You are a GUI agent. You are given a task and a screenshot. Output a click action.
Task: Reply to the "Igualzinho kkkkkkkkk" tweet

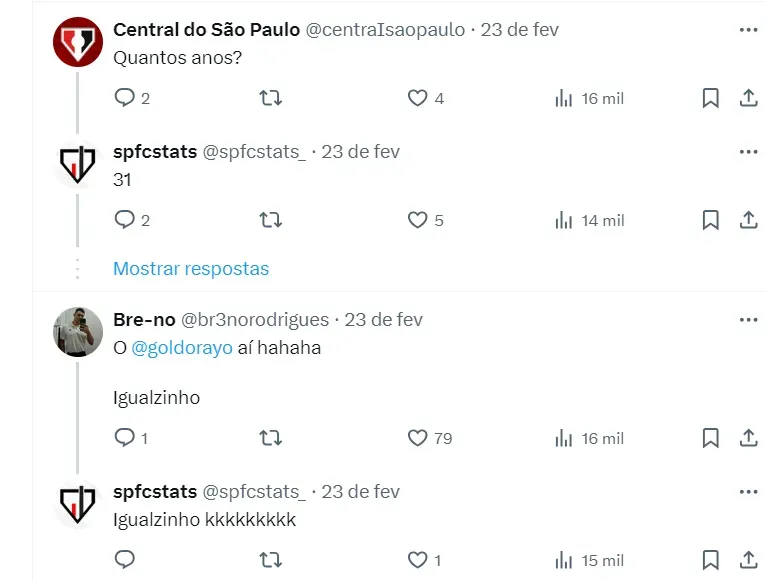pos(124,560)
